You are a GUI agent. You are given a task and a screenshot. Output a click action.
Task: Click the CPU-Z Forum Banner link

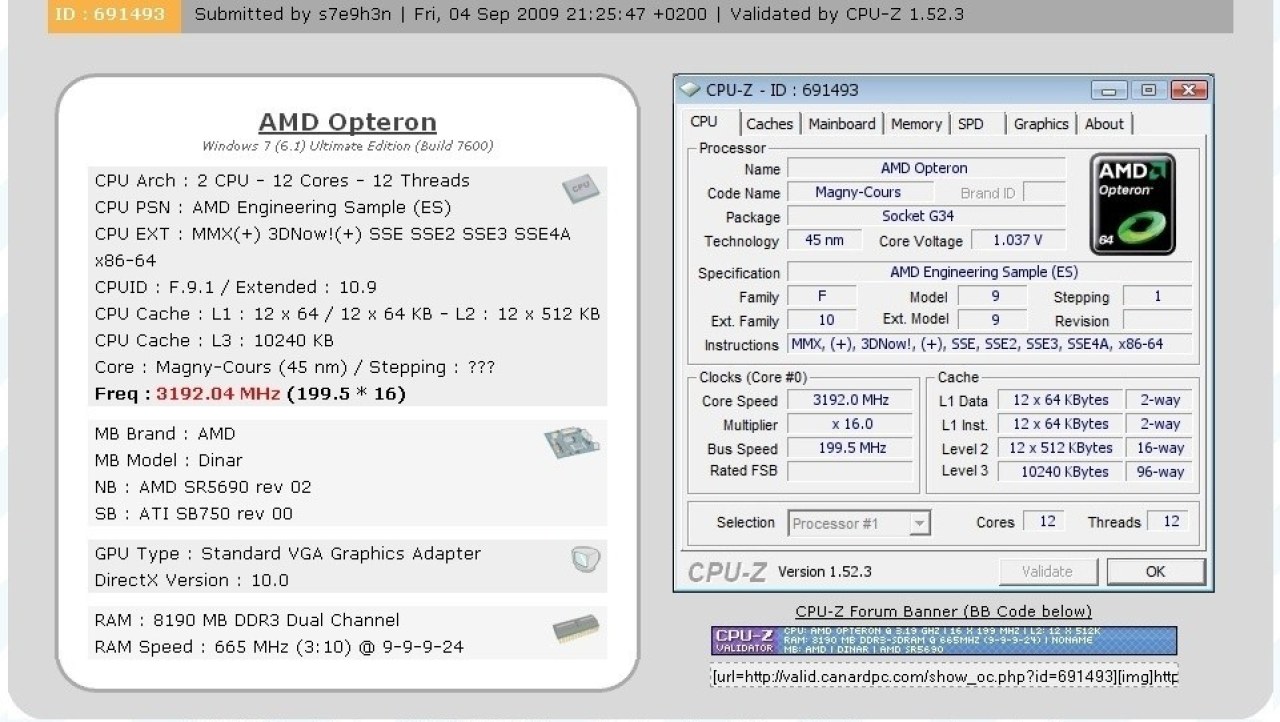(x=944, y=611)
